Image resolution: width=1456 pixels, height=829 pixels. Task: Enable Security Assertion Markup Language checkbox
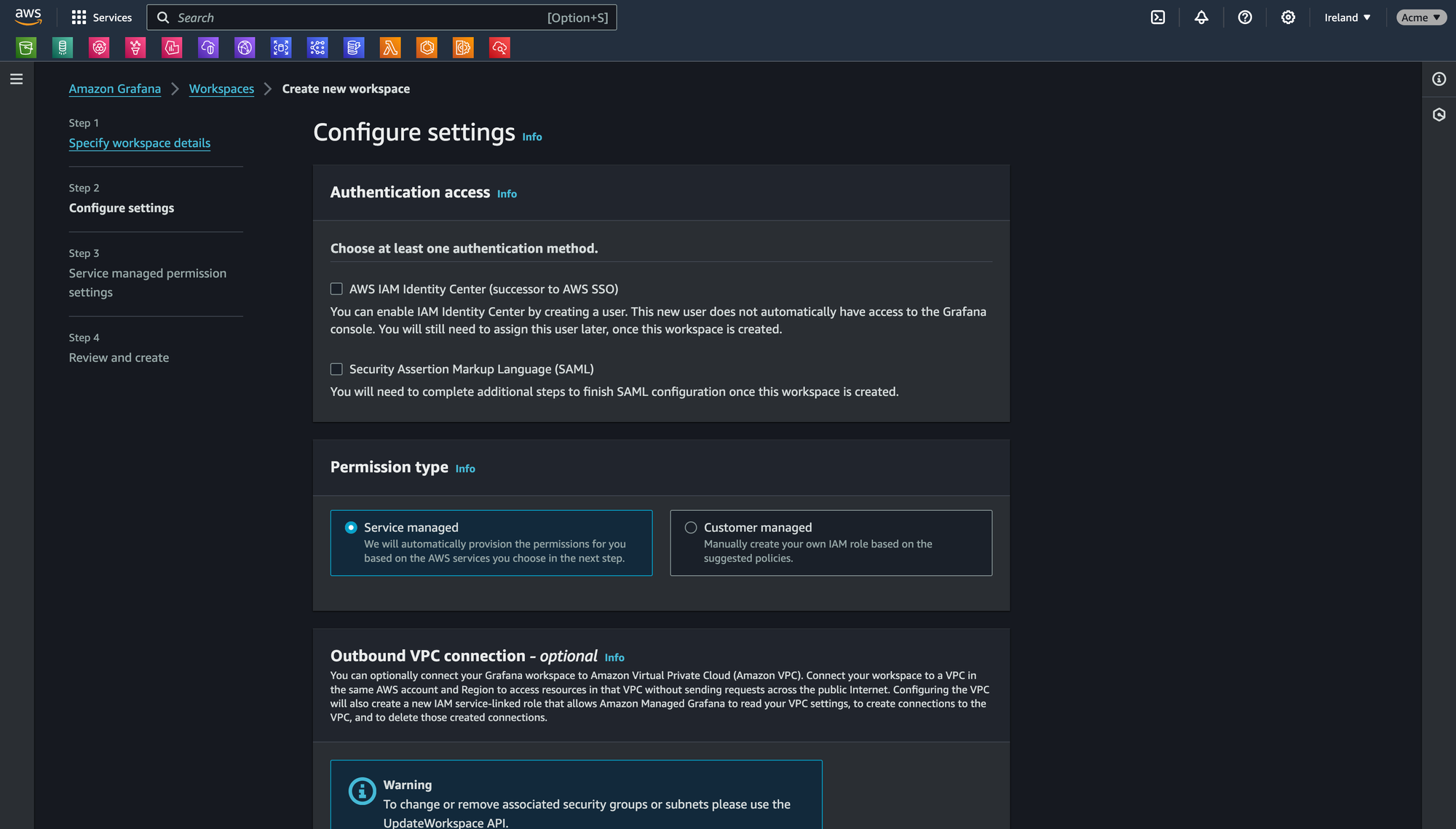click(336, 368)
